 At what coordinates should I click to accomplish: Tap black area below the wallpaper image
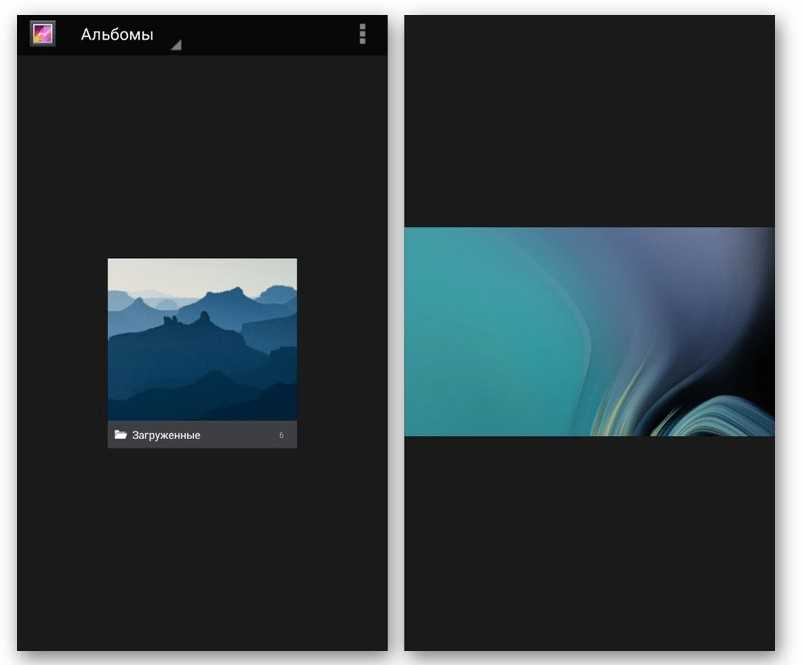[589, 545]
